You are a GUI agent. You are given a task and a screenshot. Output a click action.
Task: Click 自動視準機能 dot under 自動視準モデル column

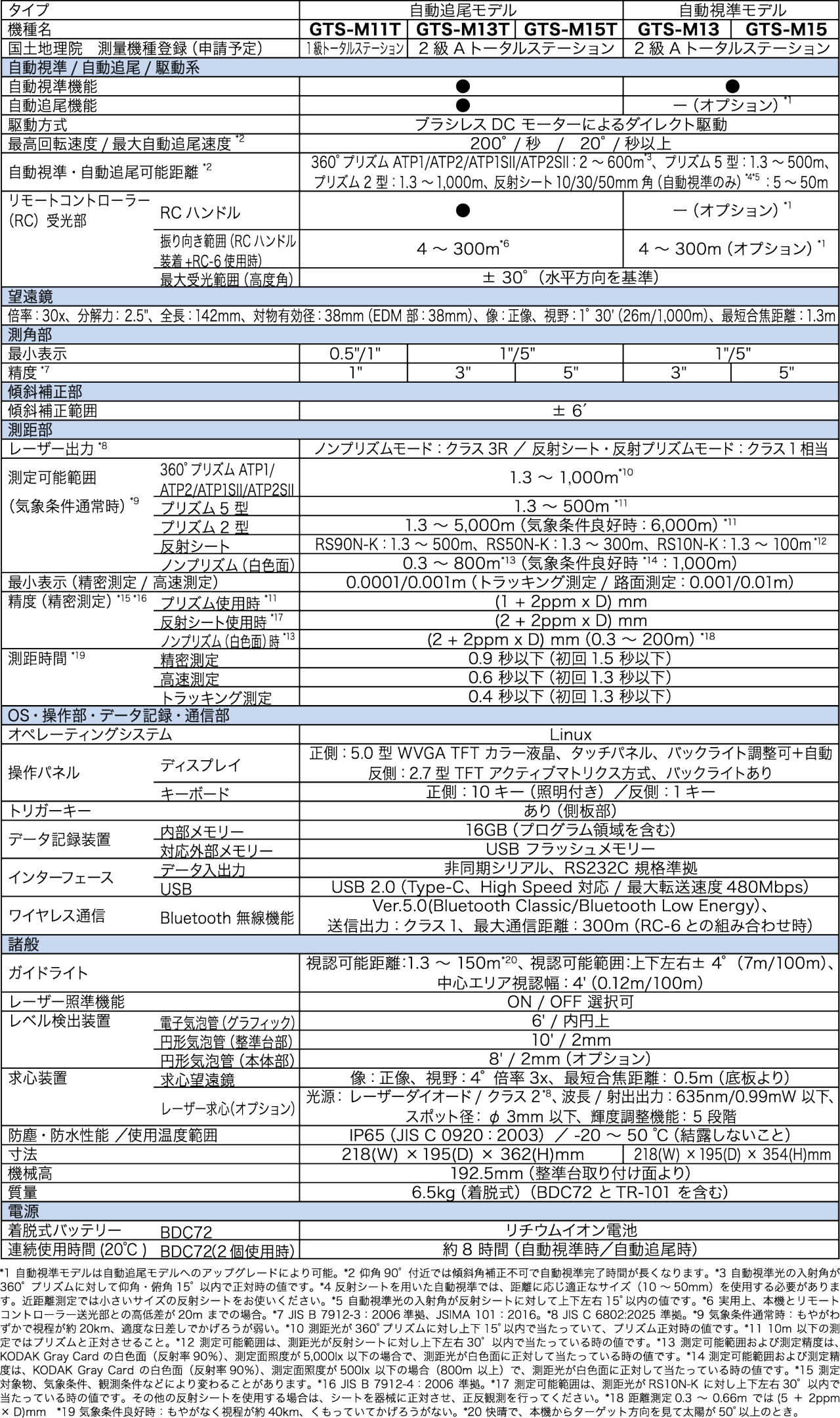click(732, 86)
